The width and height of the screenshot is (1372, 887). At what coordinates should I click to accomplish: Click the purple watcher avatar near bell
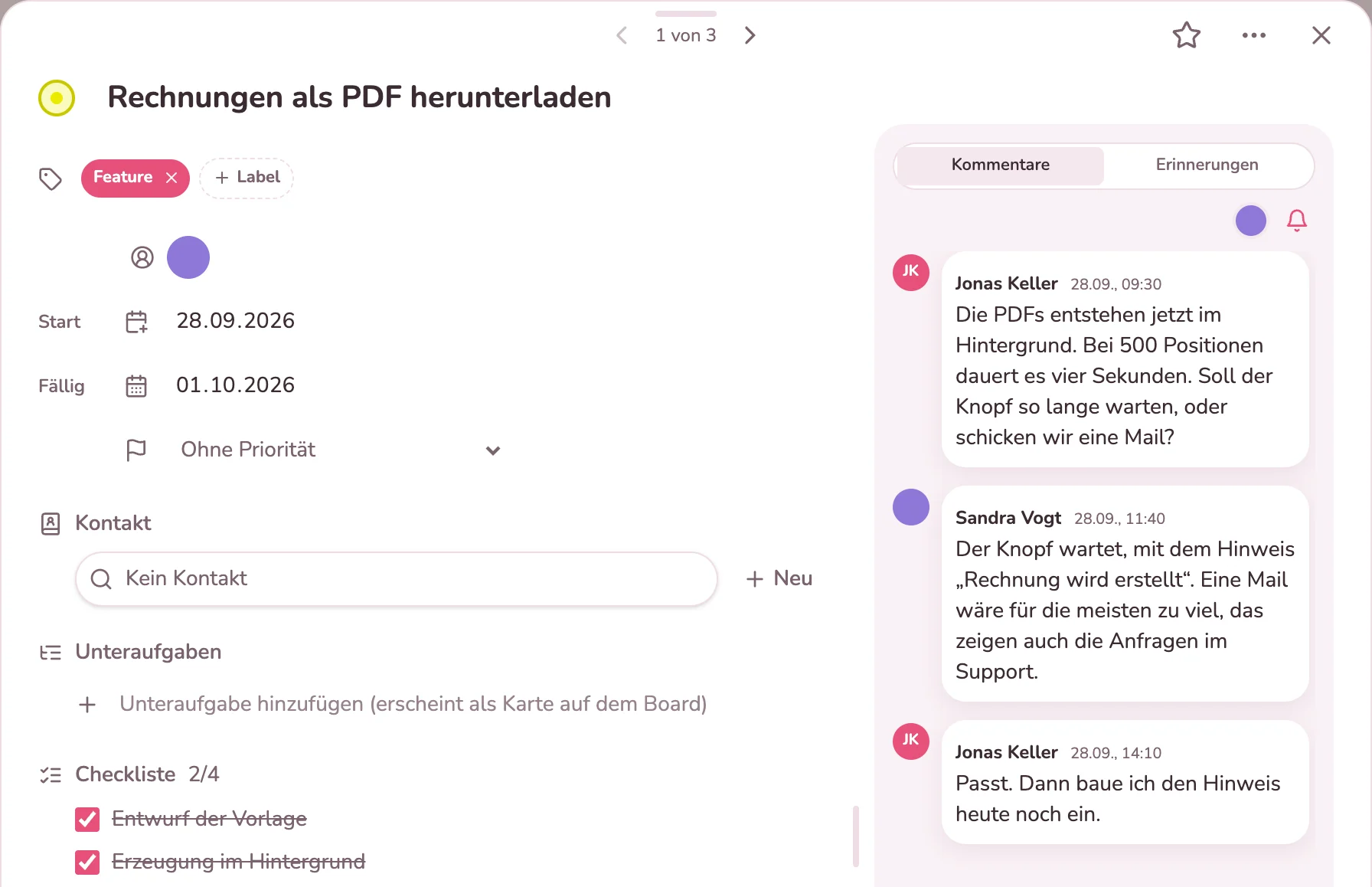[1251, 221]
